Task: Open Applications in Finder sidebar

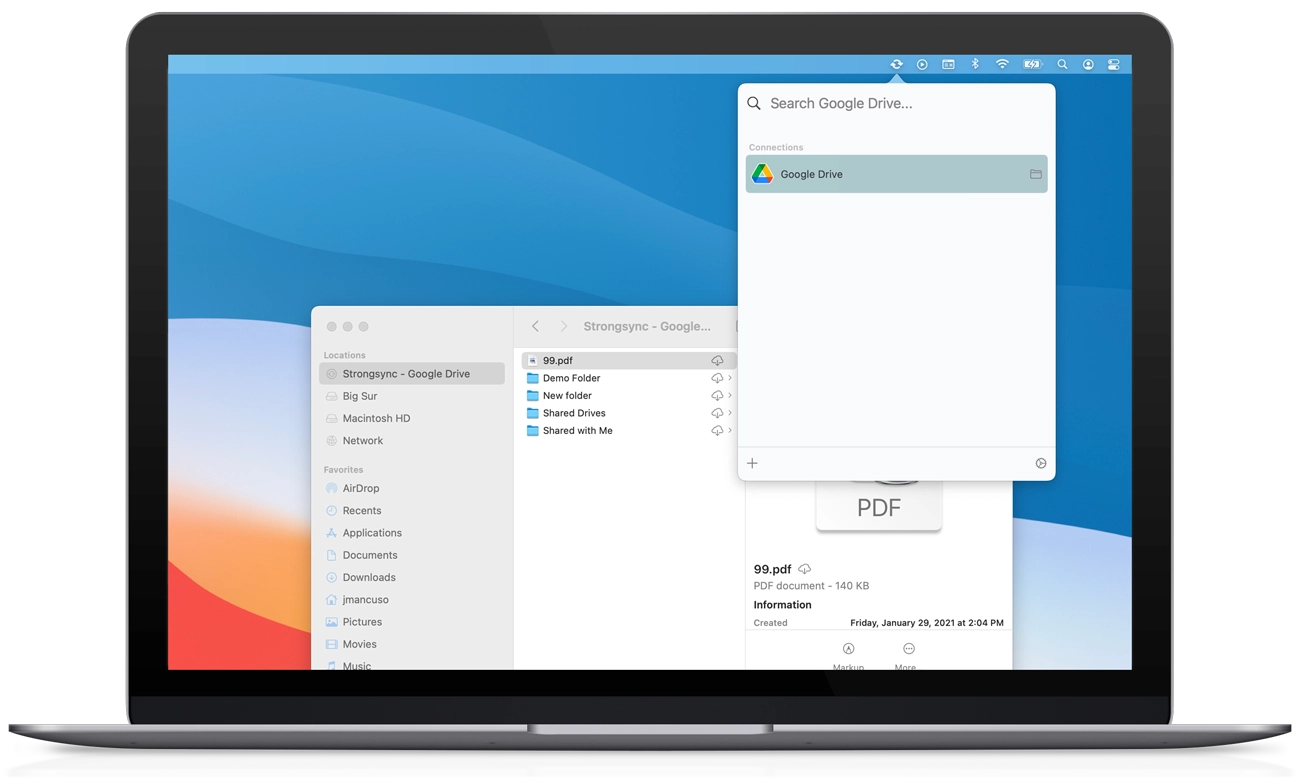Action: [411, 533]
